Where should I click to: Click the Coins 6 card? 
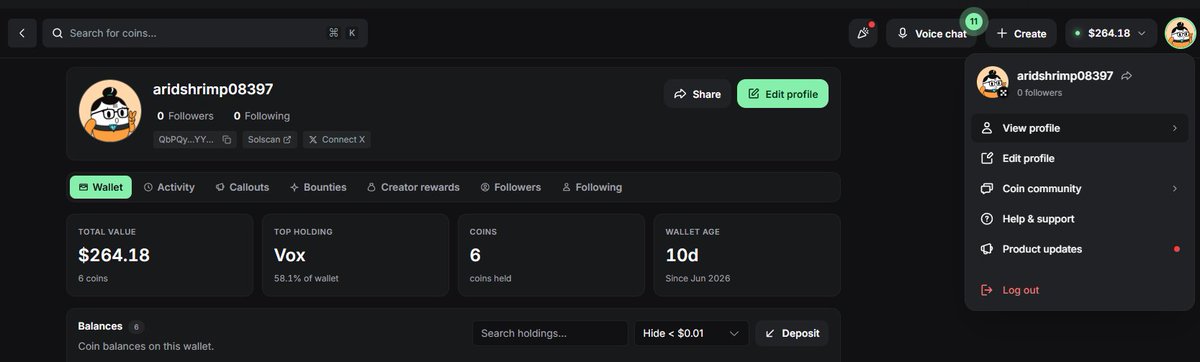coord(551,254)
